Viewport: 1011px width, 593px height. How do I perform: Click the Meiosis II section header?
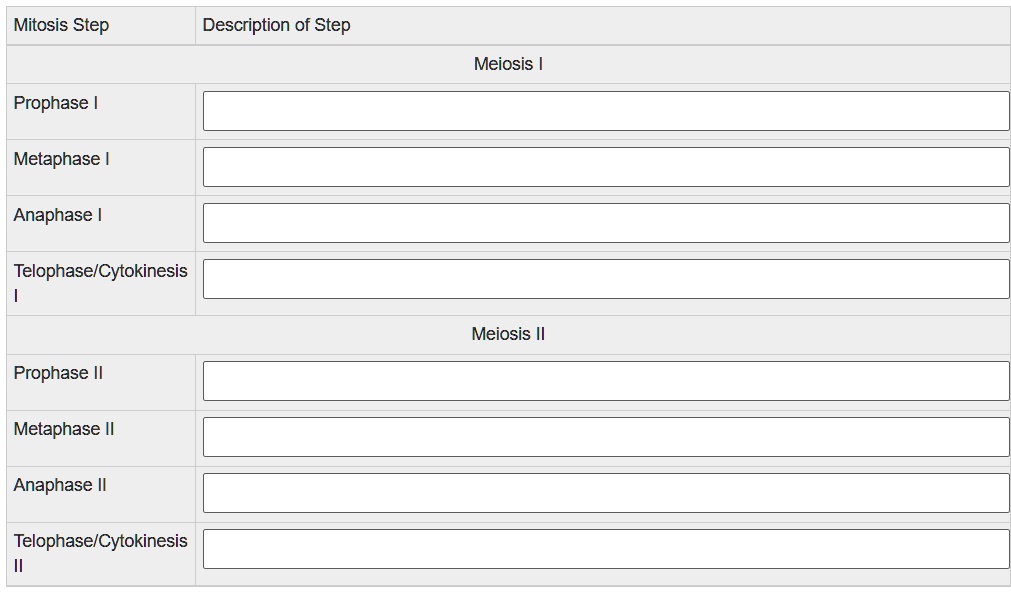point(506,334)
